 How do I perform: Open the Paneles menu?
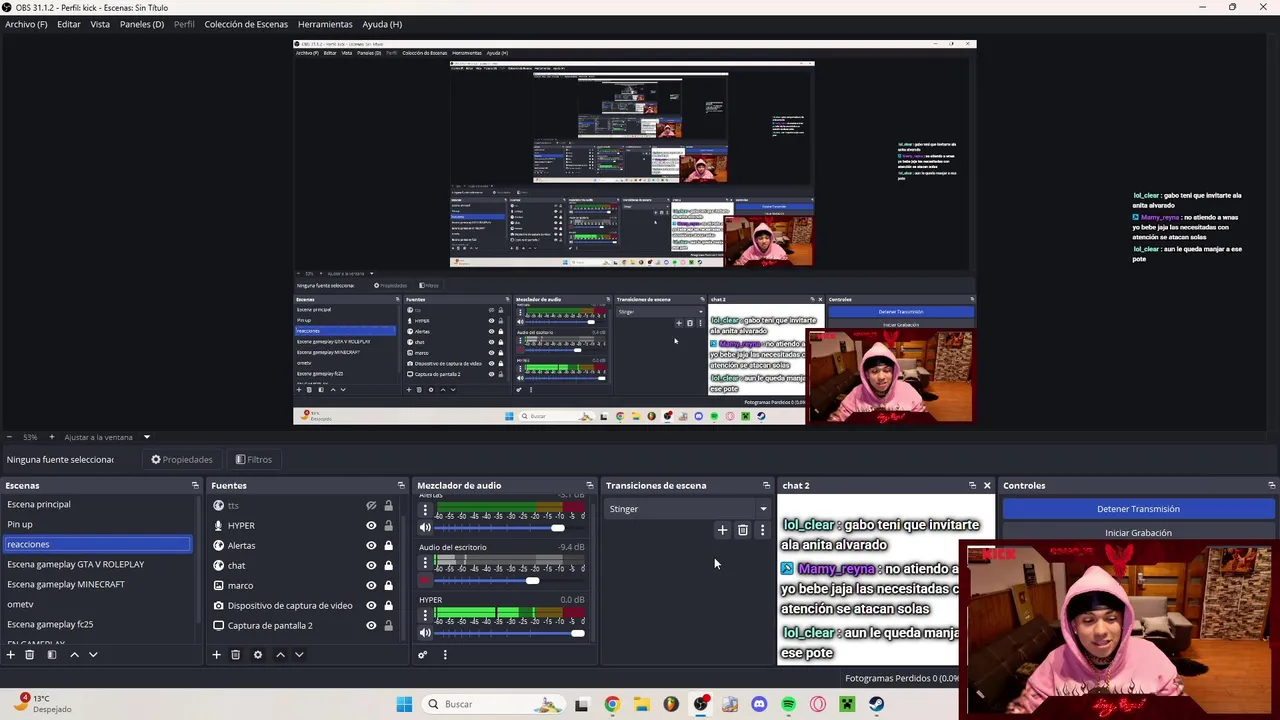point(142,24)
